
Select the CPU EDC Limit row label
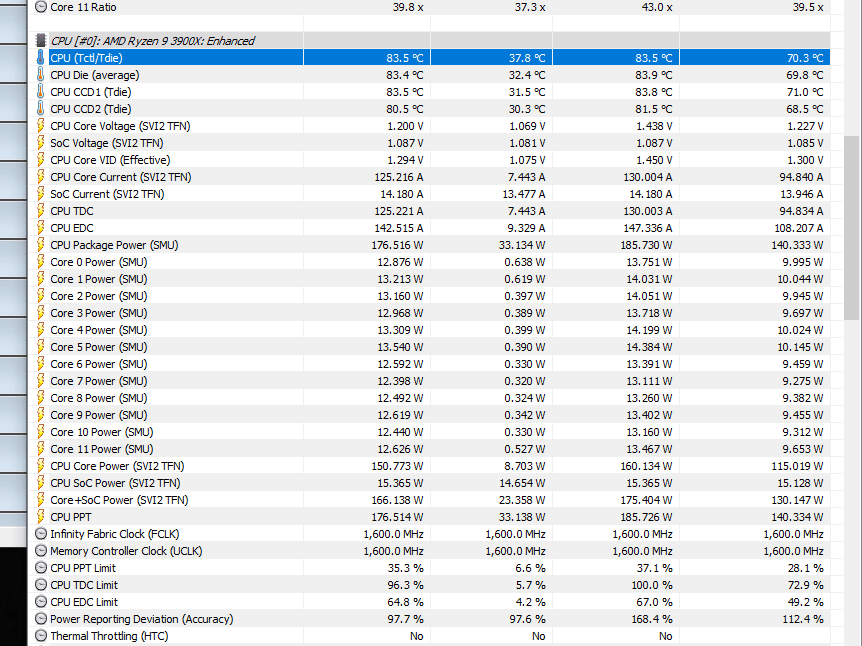pyautogui.click(x=84, y=602)
